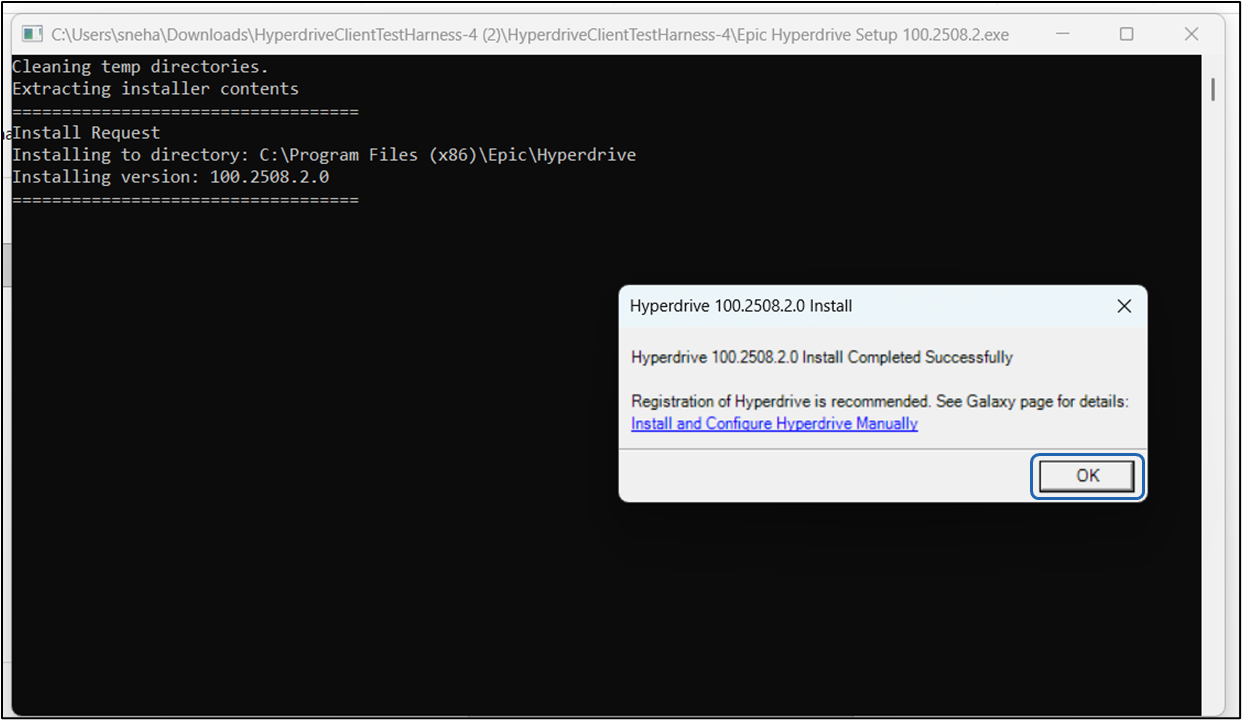Screen dimensions: 1242x720
Task: Close the Hyperdrive 100.2508.2.0 Install dialog
Action: tap(1124, 306)
